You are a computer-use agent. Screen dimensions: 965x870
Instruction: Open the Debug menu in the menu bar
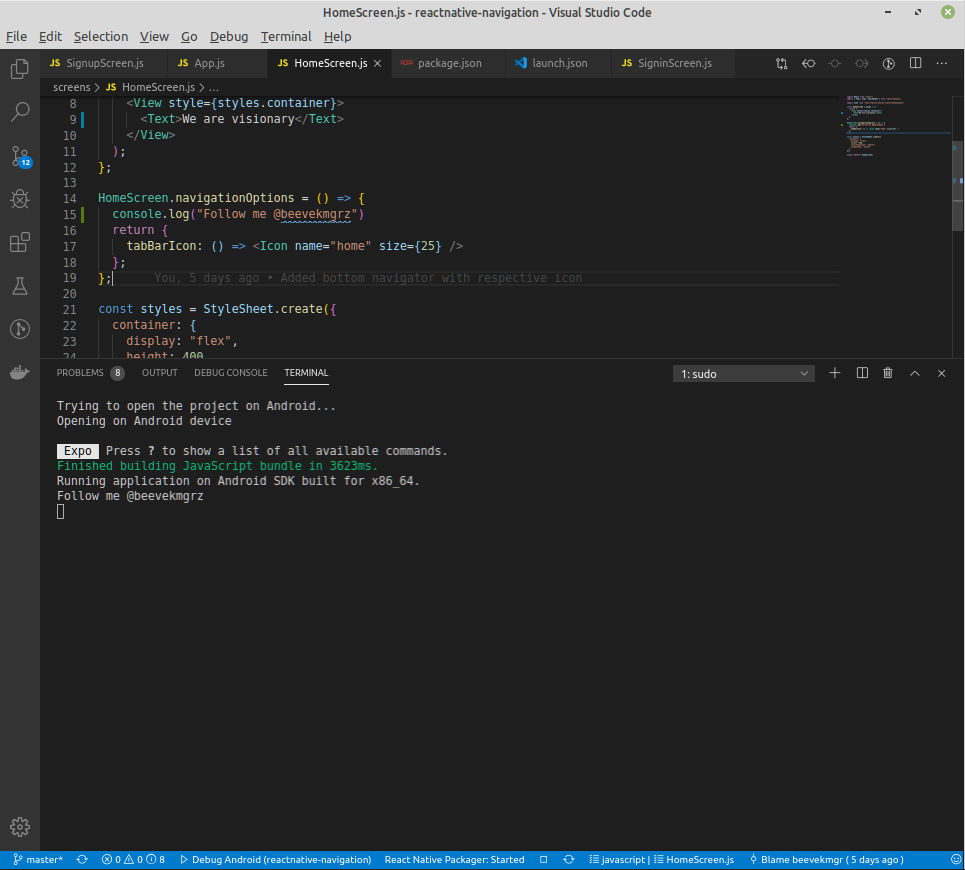coord(228,36)
